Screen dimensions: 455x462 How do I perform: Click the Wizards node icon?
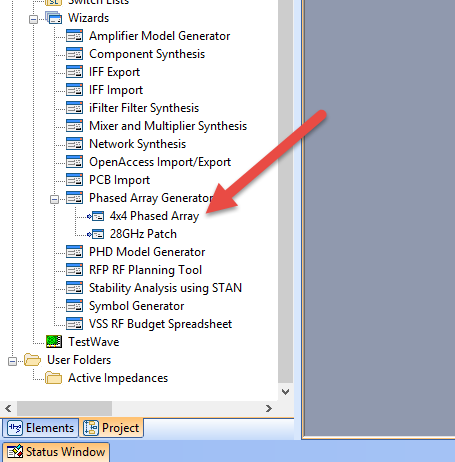coord(54,18)
